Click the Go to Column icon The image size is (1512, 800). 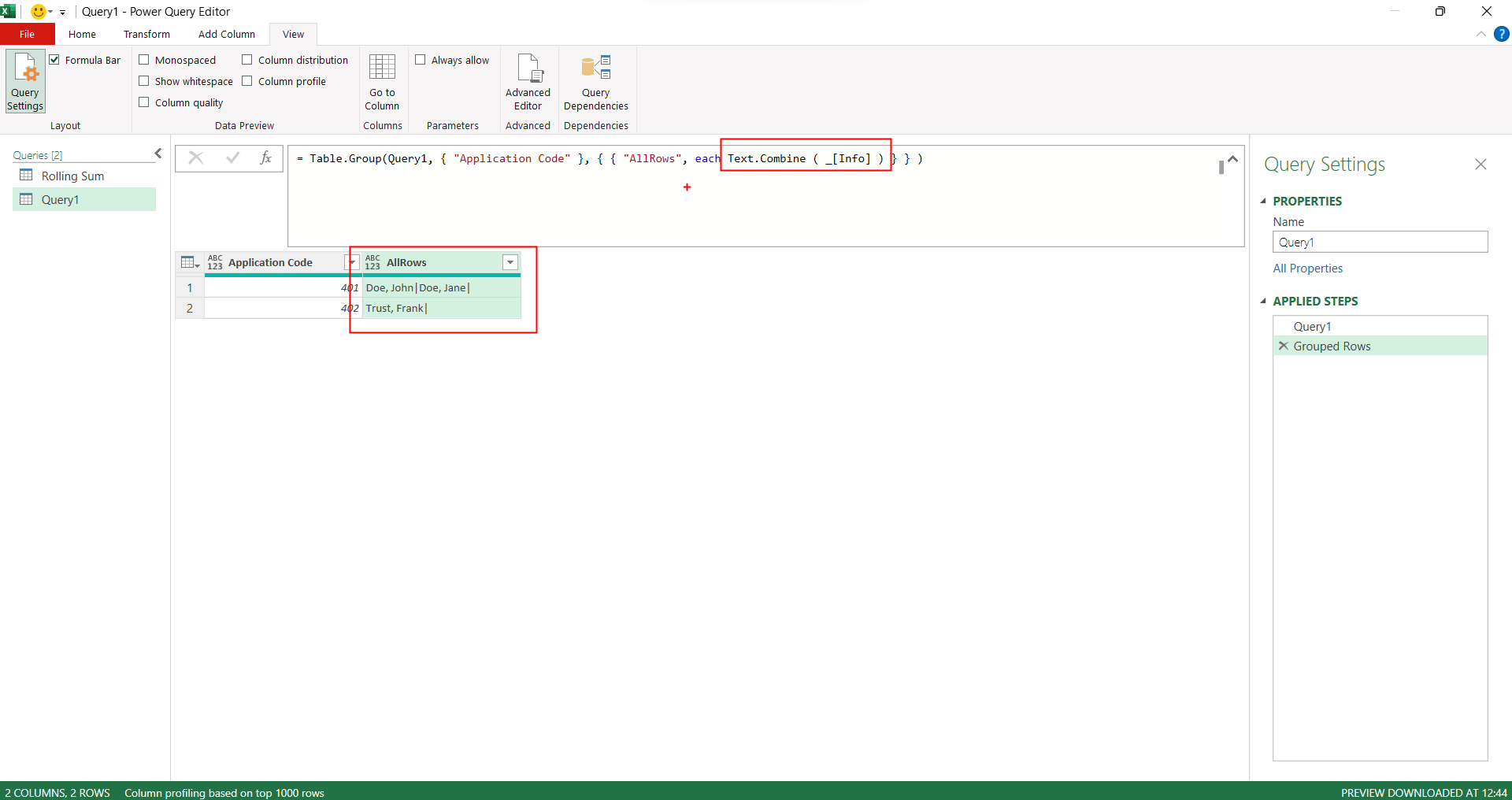coord(382,81)
